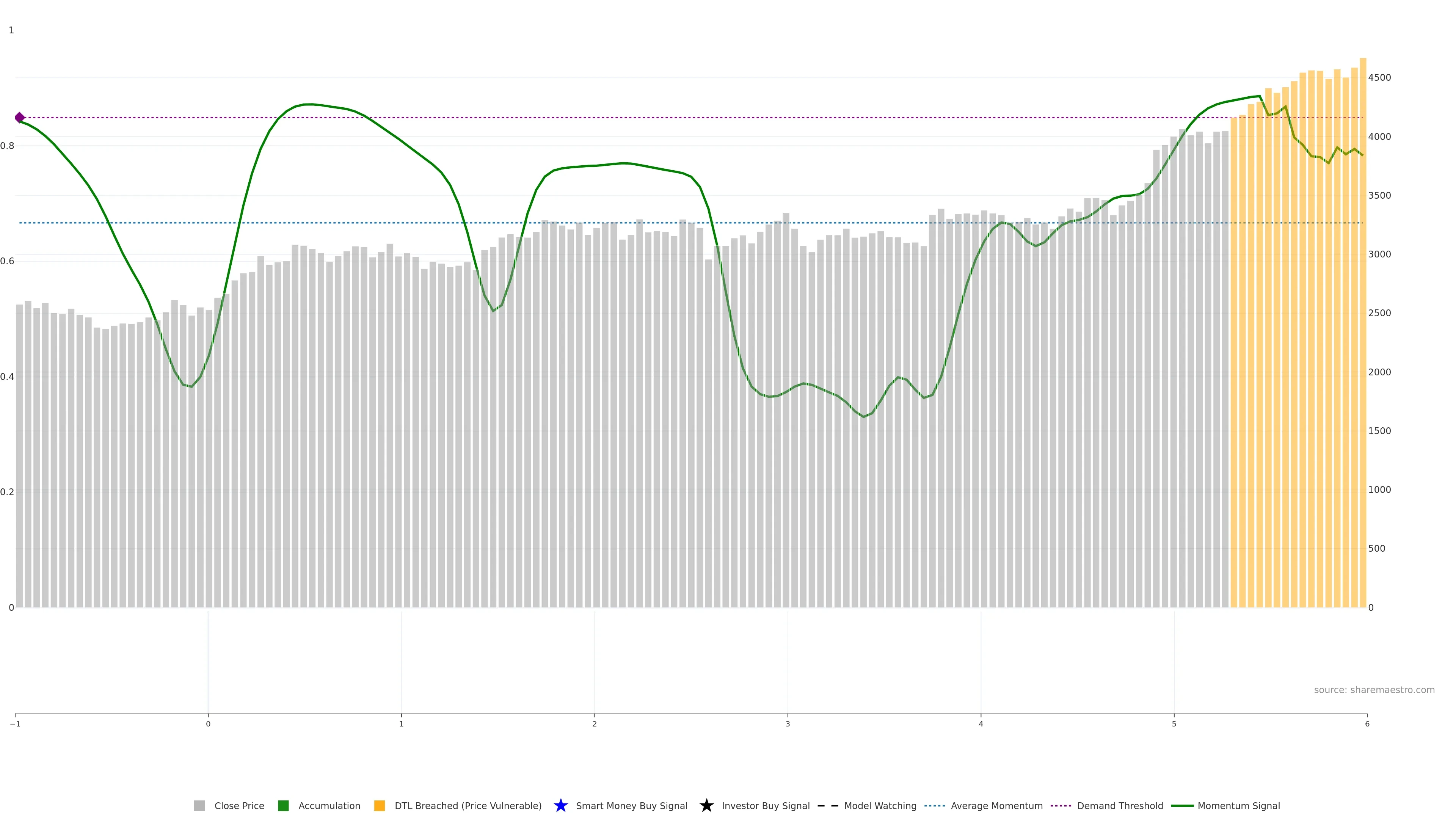Click the 4500 right axis label
Image resolution: width=1456 pixels, height=819 pixels.
coord(1379,77)
